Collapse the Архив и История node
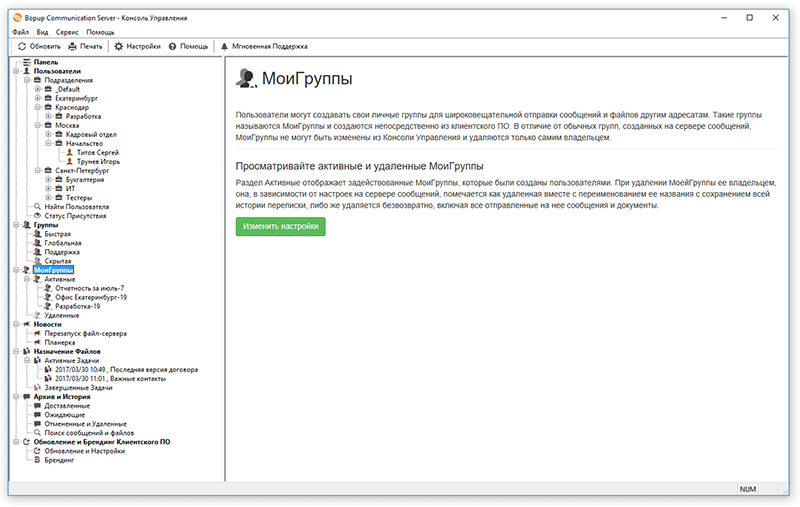This screenshot has height=507, width=800. (16, 397)
